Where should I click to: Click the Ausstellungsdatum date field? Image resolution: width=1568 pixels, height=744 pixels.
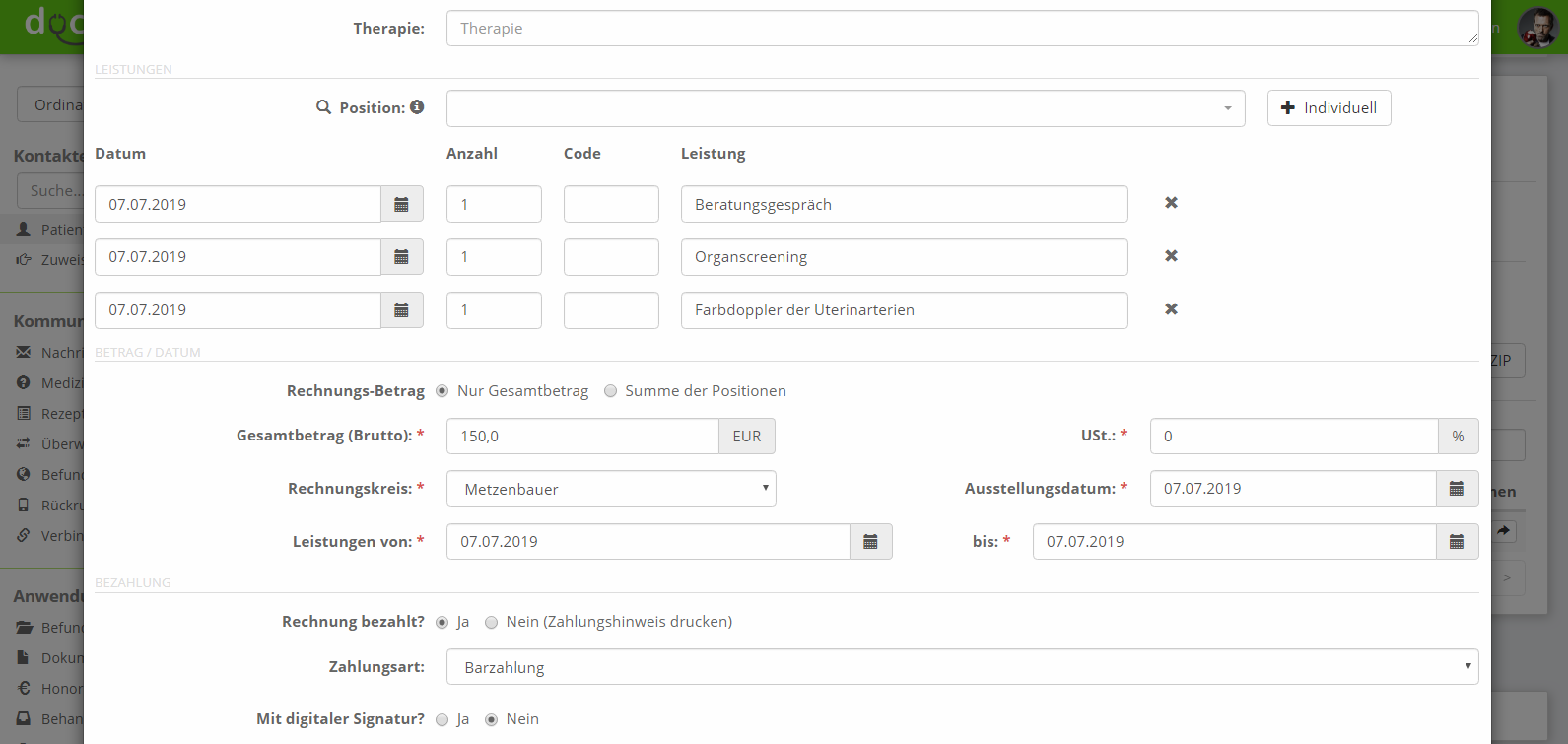1293,489
